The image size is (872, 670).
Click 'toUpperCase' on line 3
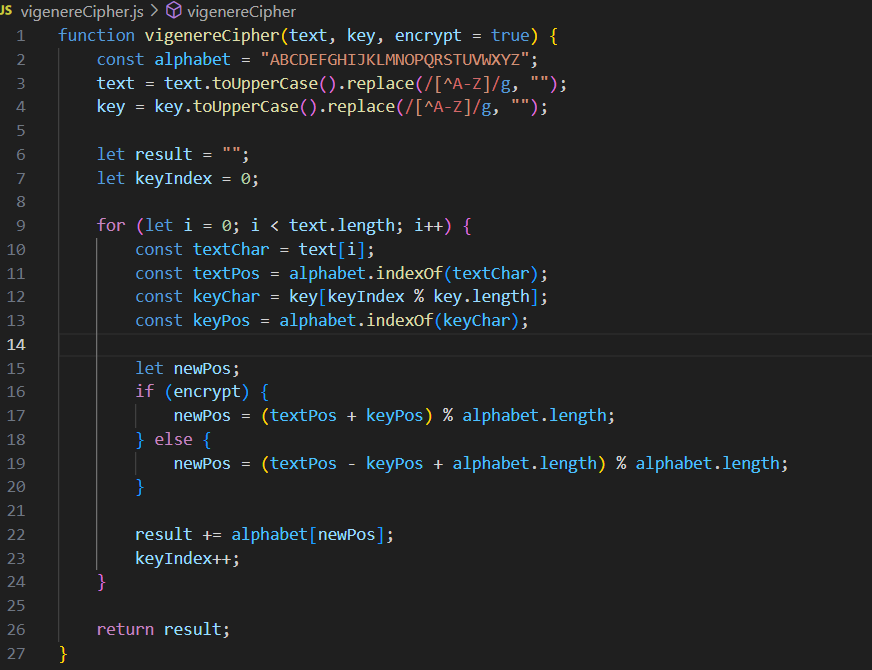coord(265,83)
